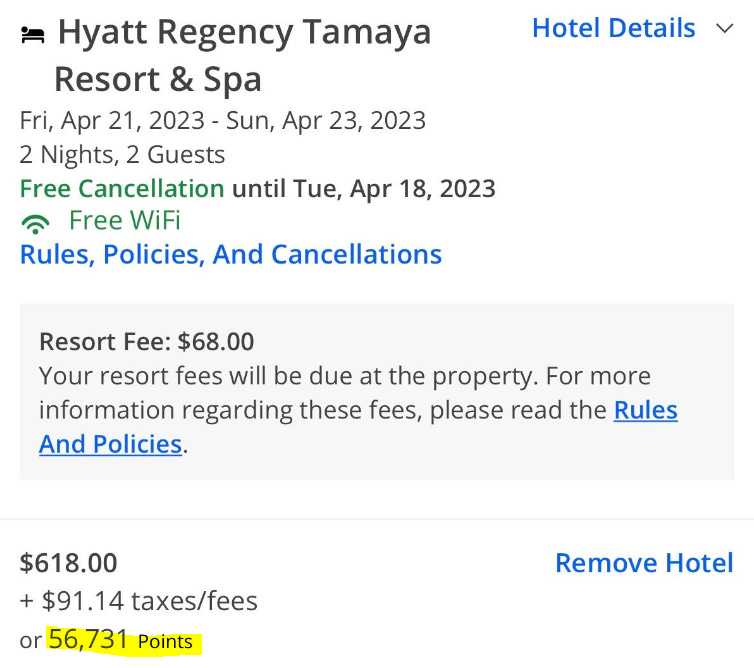Open the Hotel Details link
Image resolution: width=754 pixels, height=668 pixels.
(614, 28)
